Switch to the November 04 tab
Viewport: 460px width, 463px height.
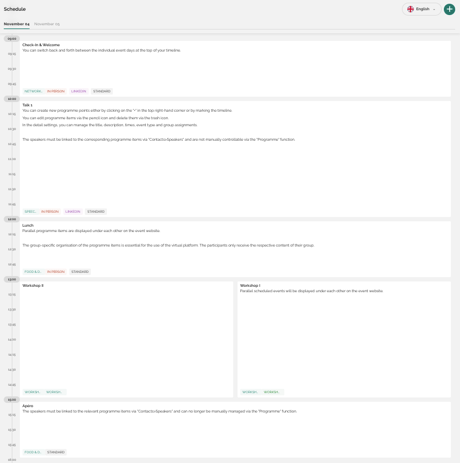[x=17, y=24]
